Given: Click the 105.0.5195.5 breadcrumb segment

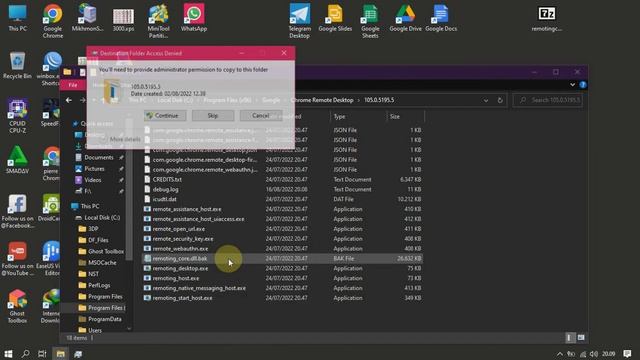Looking at the screenshot, I should (379, 100).
